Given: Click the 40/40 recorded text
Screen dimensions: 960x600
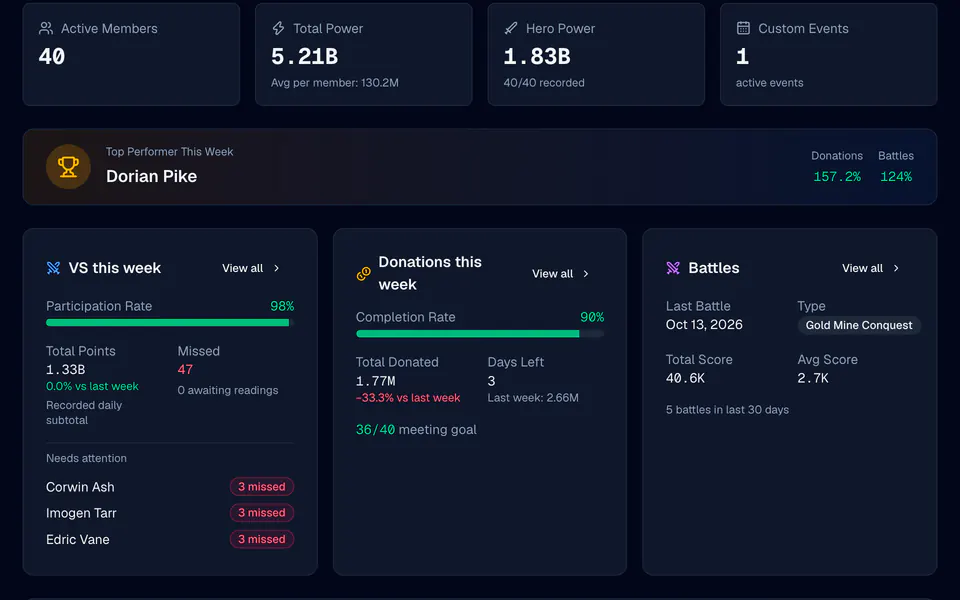Looking at the screenshot, I should [544, 83].
